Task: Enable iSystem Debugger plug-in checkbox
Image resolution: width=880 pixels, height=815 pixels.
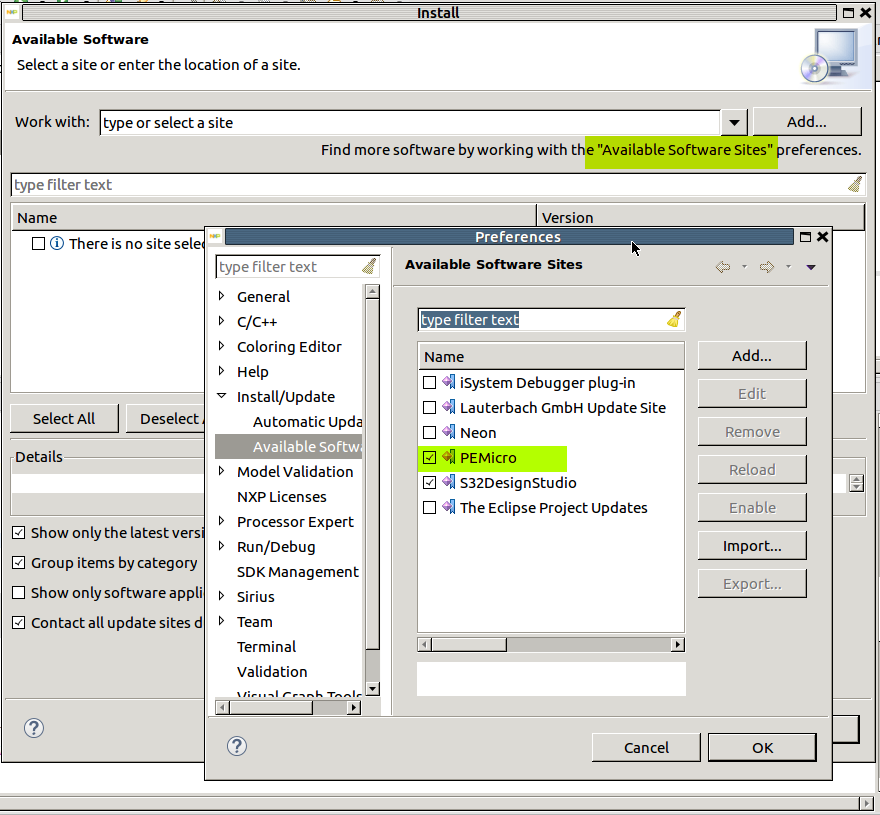Action: tap(429, 383)
